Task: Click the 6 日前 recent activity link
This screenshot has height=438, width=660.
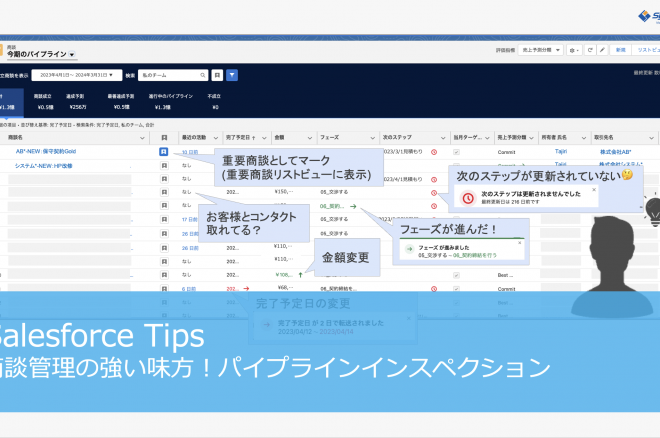Action: click(x=189, y=289)
